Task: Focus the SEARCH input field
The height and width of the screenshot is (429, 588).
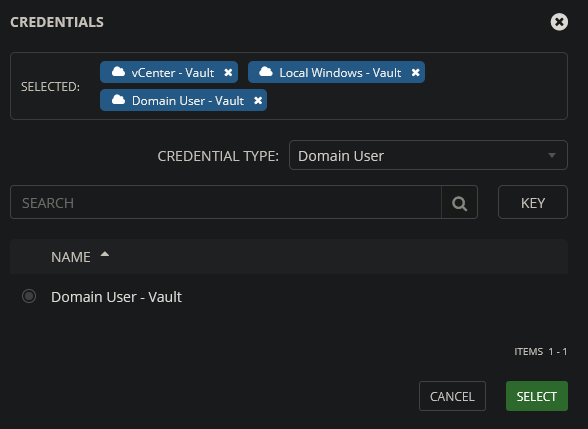Action: coord(226,202)
